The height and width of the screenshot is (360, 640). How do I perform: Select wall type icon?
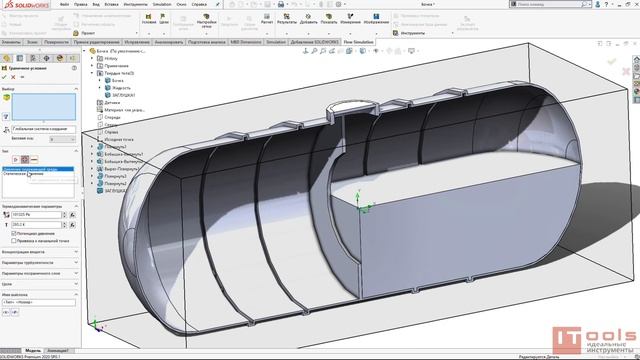point(34,160)
